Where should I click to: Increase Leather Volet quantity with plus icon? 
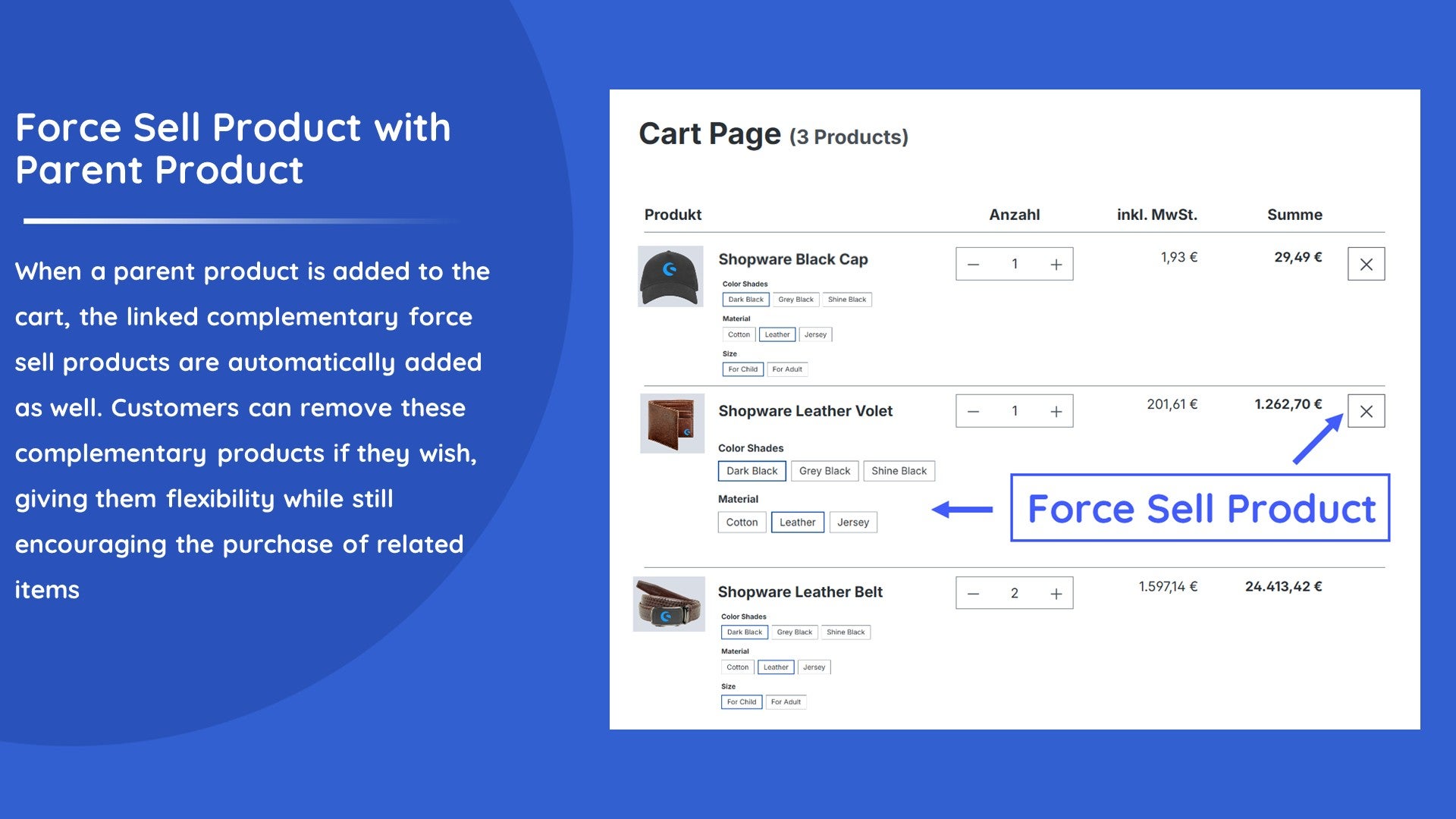(1056, 411)
